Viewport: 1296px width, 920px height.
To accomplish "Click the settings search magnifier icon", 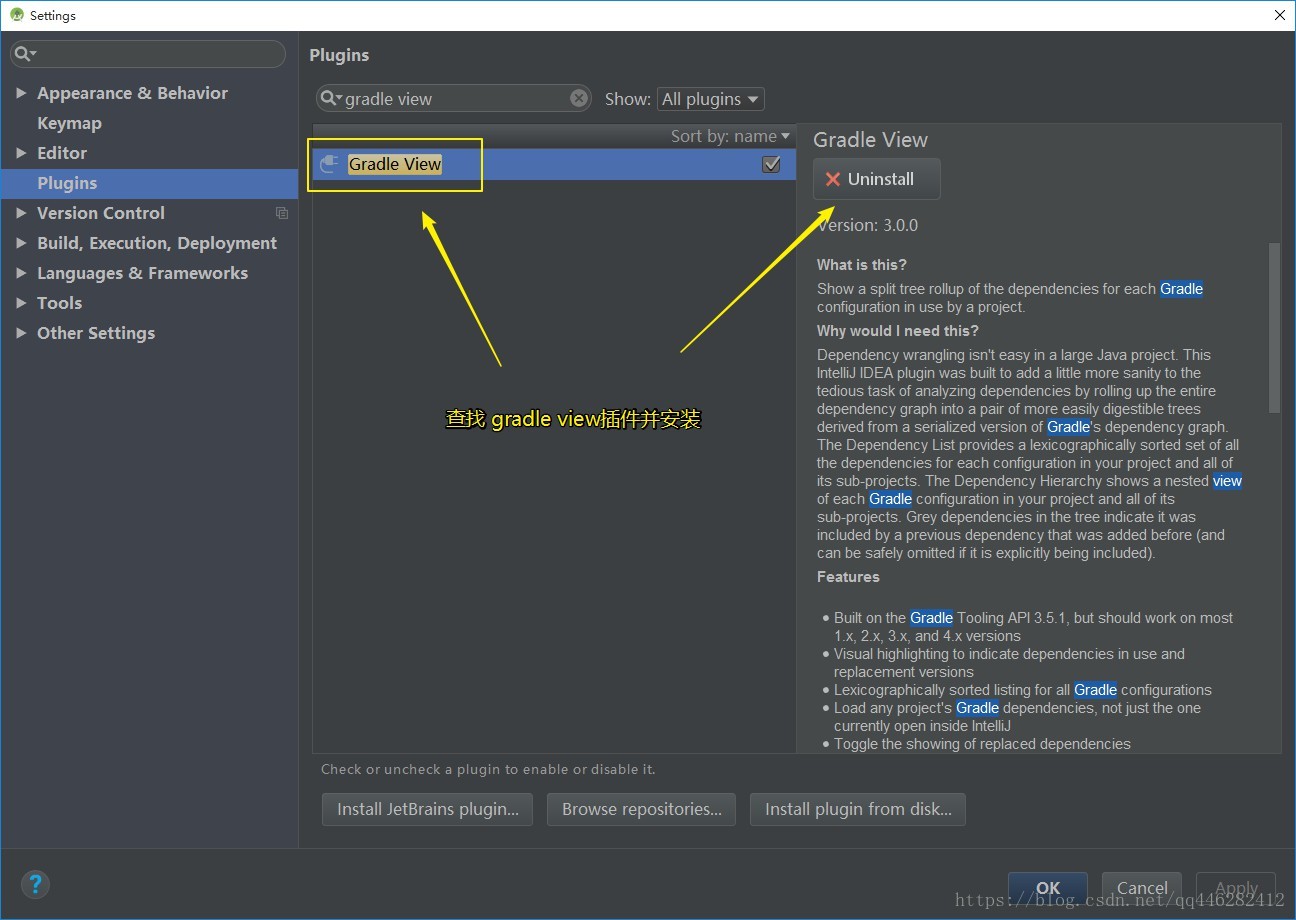I will [24, 54].
